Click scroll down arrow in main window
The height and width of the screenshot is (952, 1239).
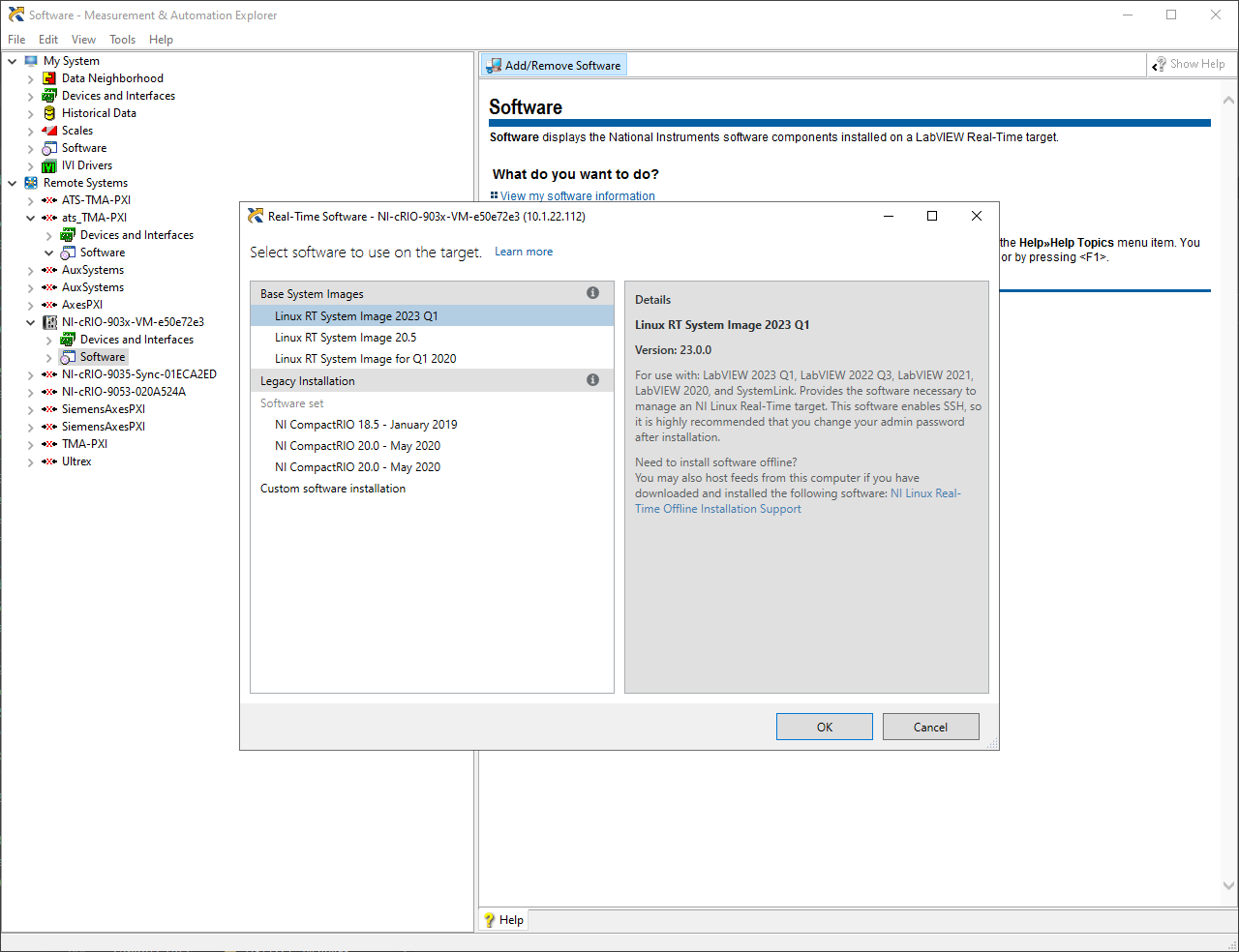tap(1228, 885)
